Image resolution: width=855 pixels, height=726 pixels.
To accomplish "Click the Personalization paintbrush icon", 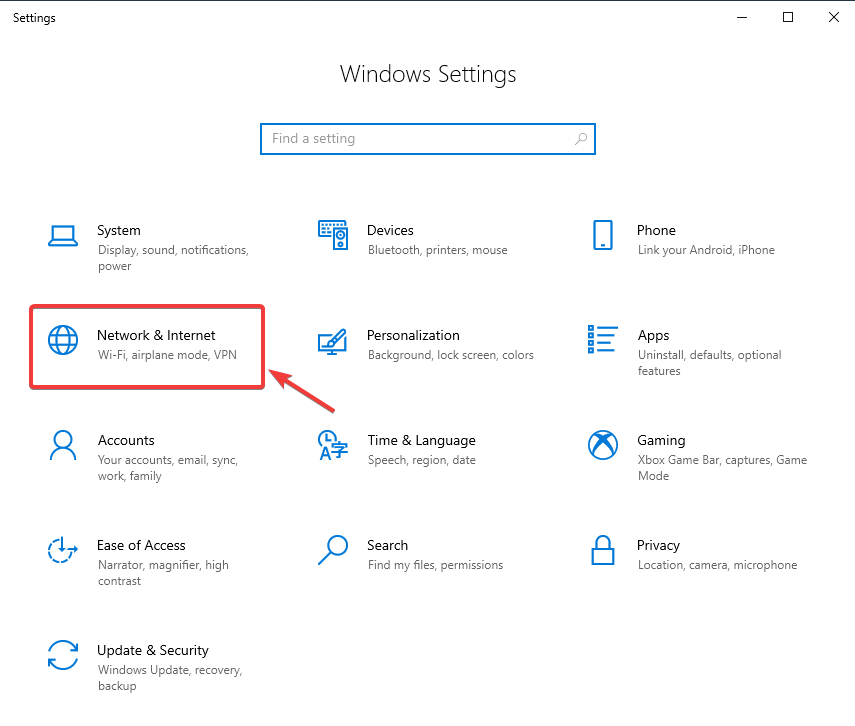I will coord(333,340).
